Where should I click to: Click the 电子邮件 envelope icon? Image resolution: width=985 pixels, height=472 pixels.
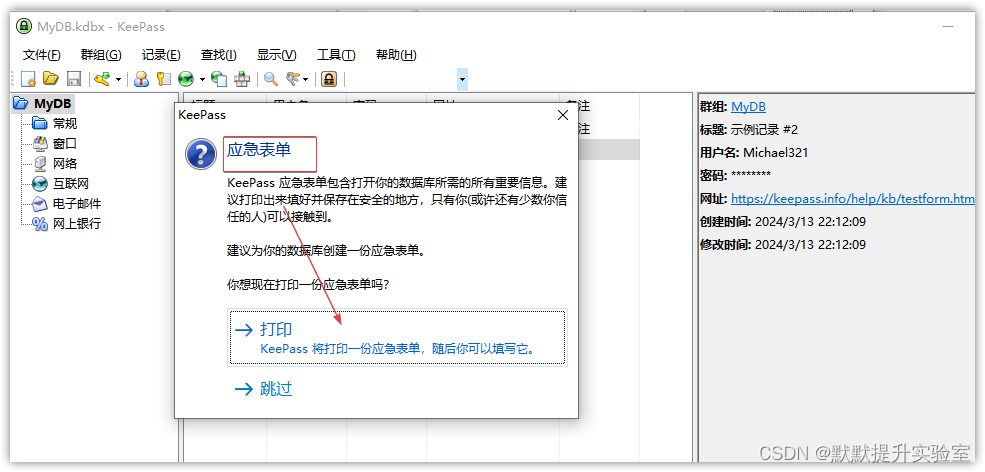(40, 204)
